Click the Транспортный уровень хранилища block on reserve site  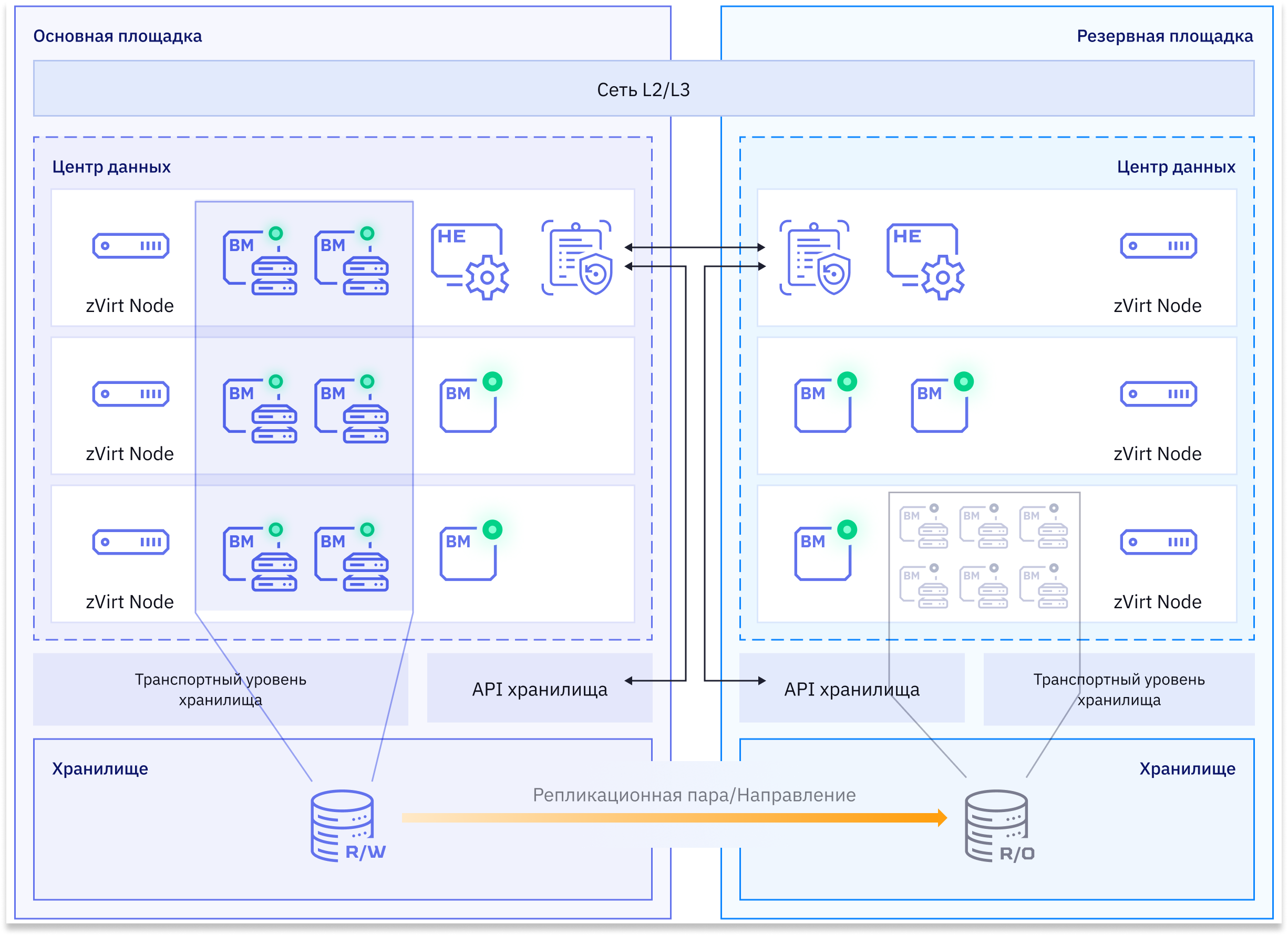pyautogui.click(x=1119, y=689)
